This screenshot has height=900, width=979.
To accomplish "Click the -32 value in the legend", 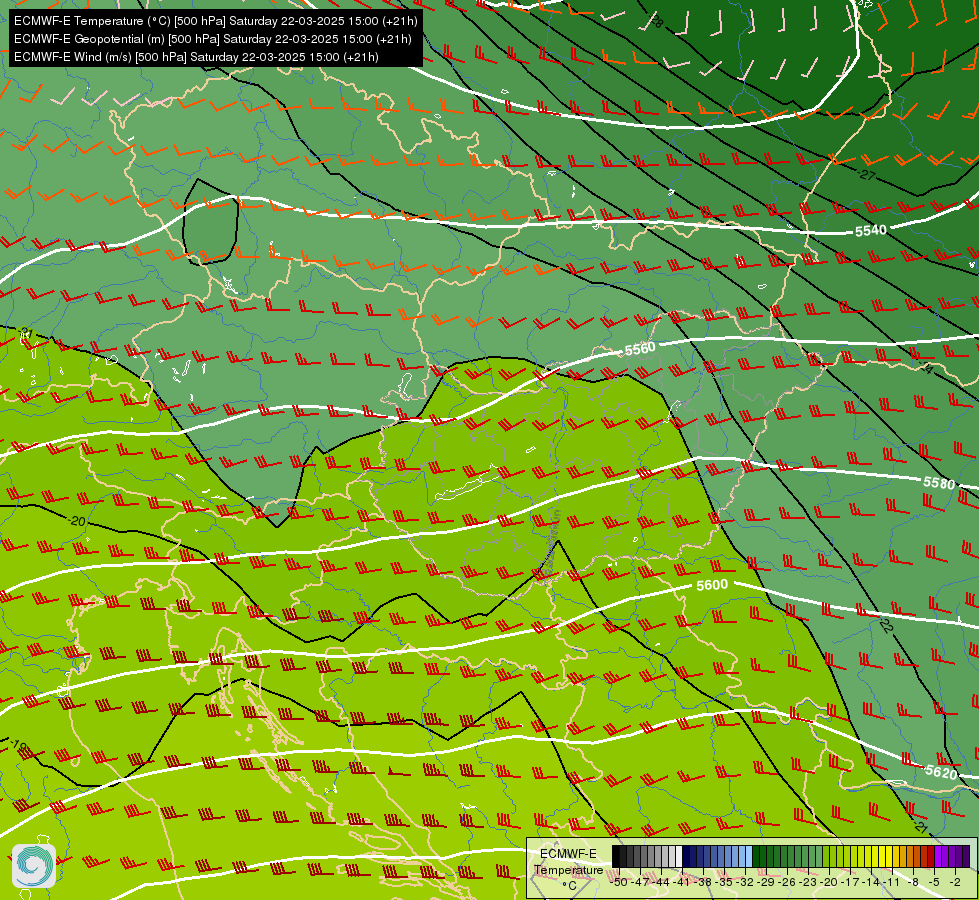I will click(x=745, y=882).
